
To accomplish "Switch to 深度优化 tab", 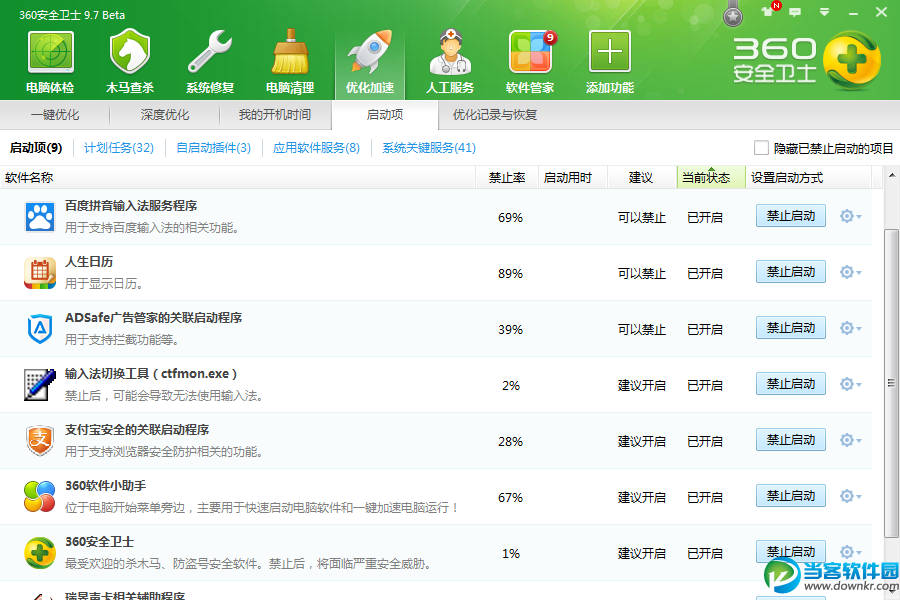I will [165, 115].
